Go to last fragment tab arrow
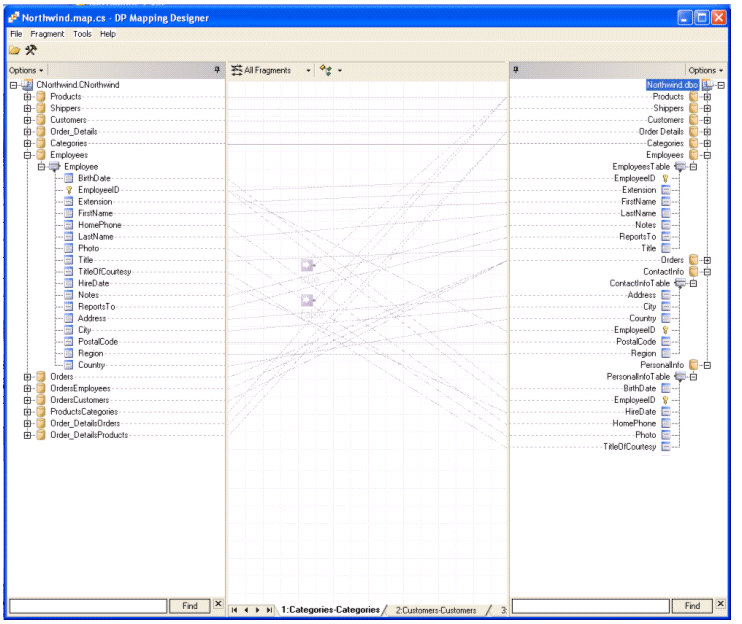Screen dimensions: 742x624 click(269, 610)
